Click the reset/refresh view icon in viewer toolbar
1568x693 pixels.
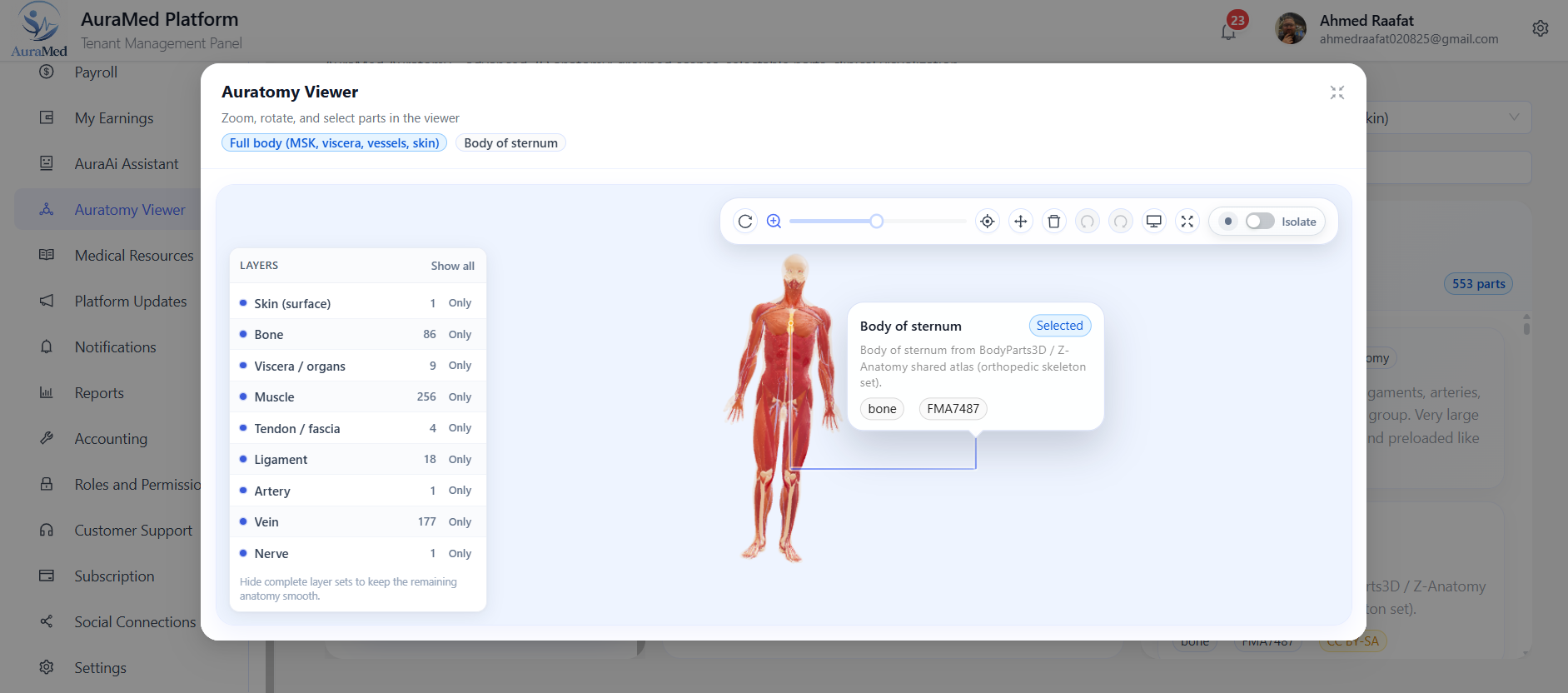pos(745,222)
